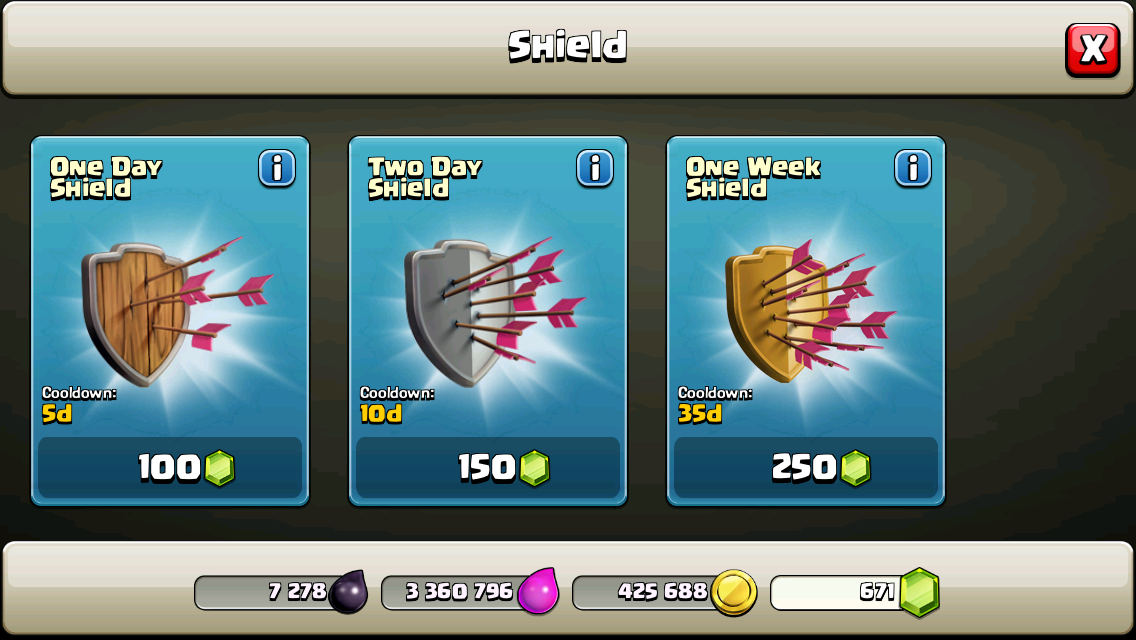The image size is (1136, 640).
Task: Click the silver shield with arrows image
Action: point(493,310)
